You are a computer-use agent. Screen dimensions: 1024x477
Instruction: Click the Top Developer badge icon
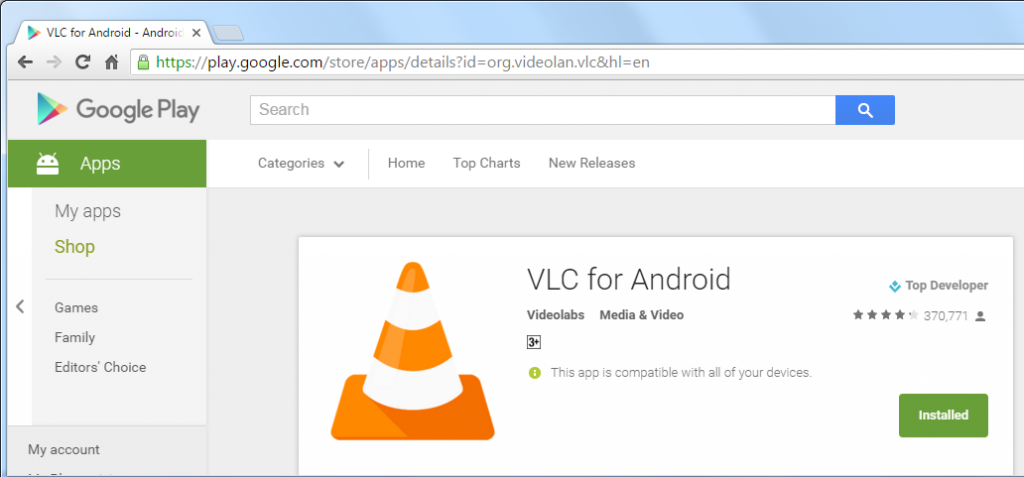[x=895, y=286]
